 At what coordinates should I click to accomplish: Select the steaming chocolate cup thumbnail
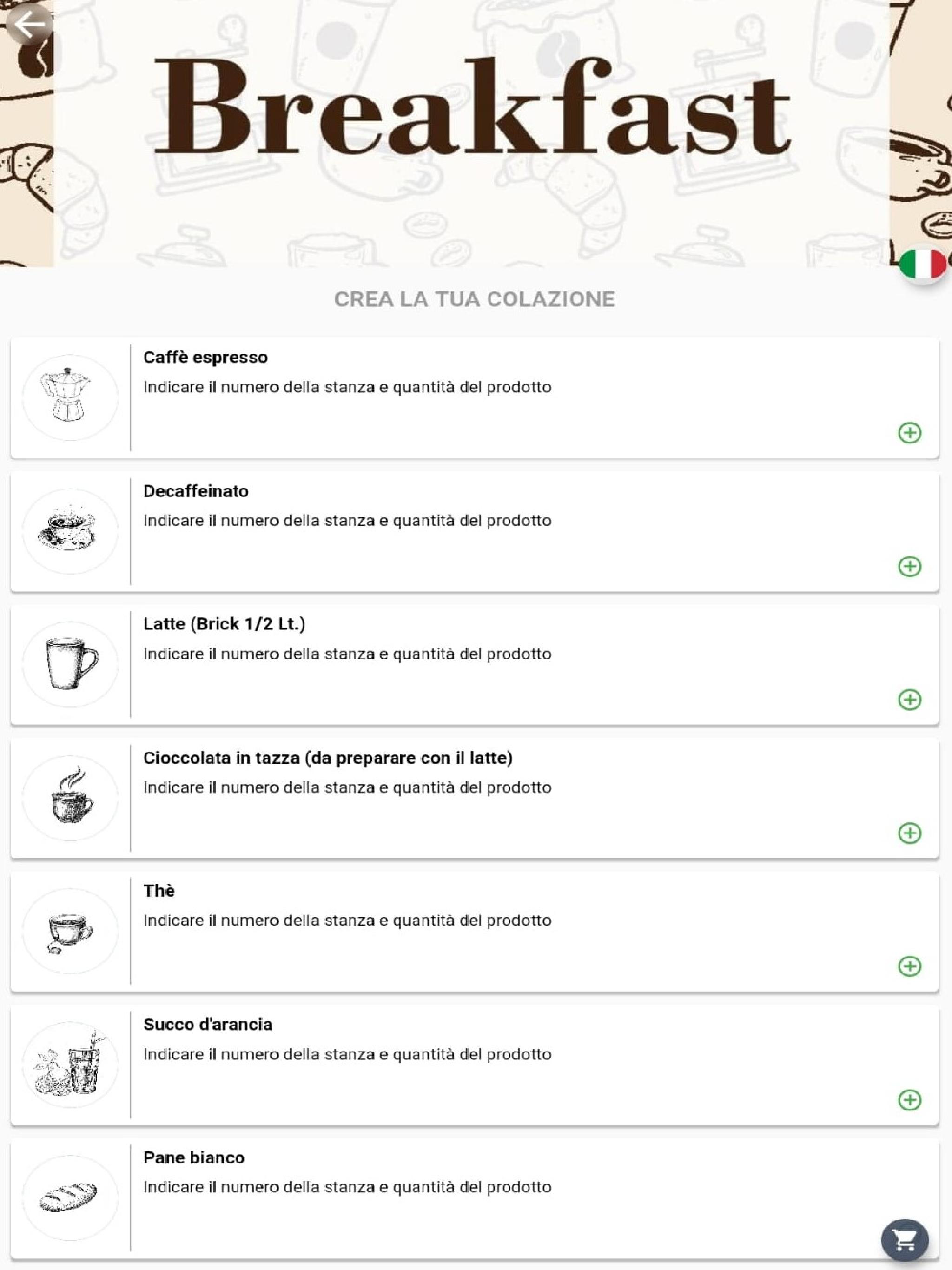70,798
